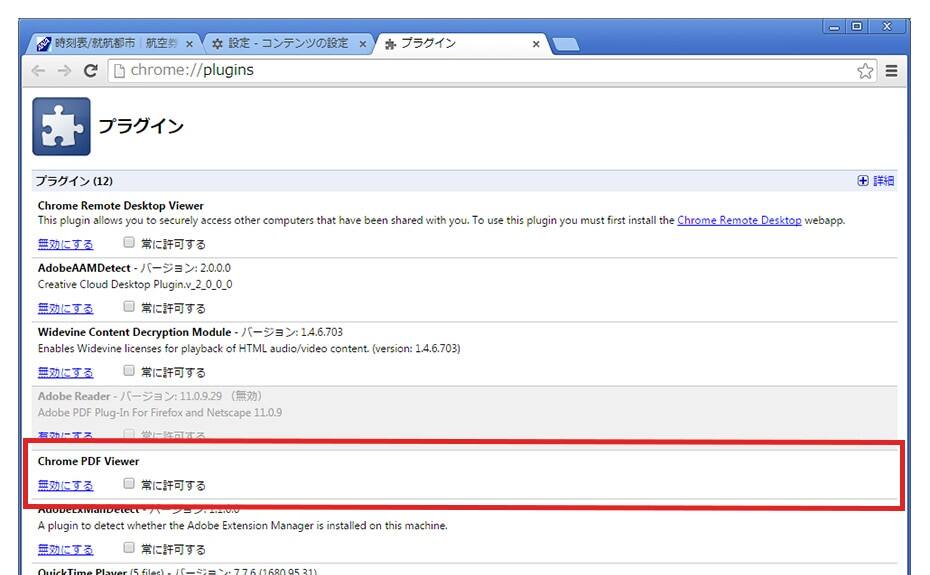Click the AdobeAAMDetect plugin name
Image resolution: width=930 pixels, height=575 pixels.
point(84,268)
